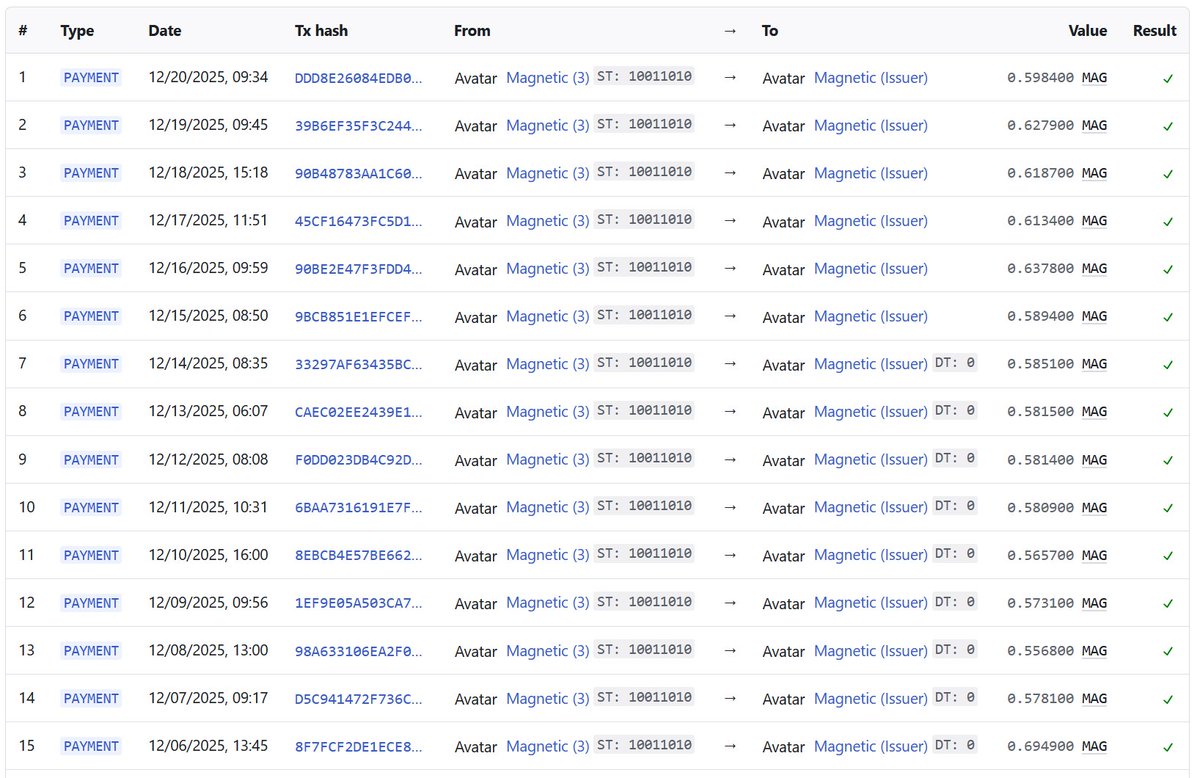The image size is (1200, 778).
Task: Open transaction hash F0DD023DB4C92D
Action: [x=358, y=460]
